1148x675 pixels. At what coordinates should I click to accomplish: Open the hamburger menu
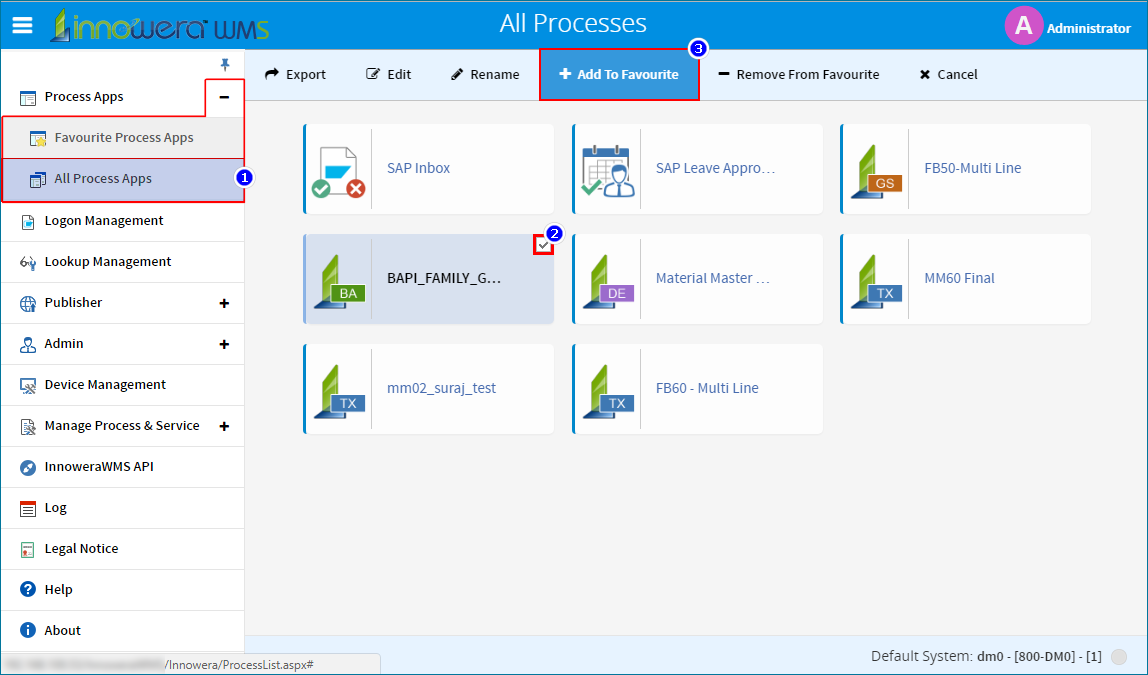pos(23,26)
